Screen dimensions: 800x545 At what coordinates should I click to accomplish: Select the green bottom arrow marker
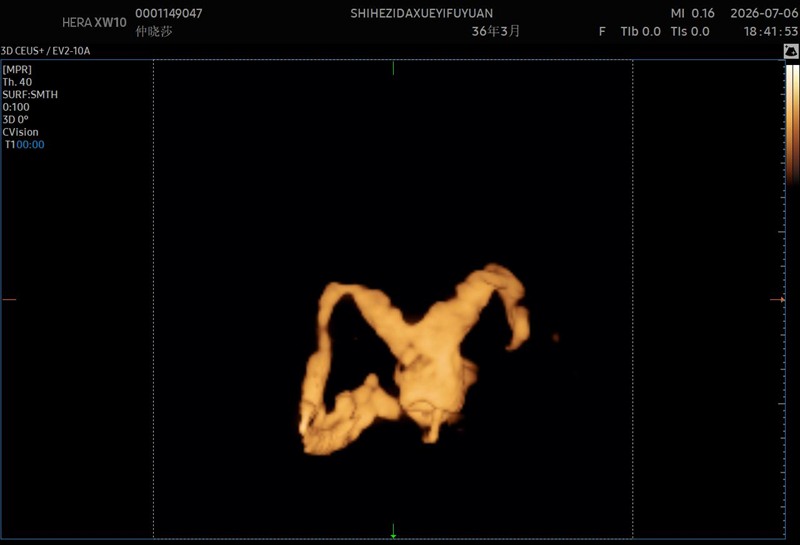click(x=393, y=531)
